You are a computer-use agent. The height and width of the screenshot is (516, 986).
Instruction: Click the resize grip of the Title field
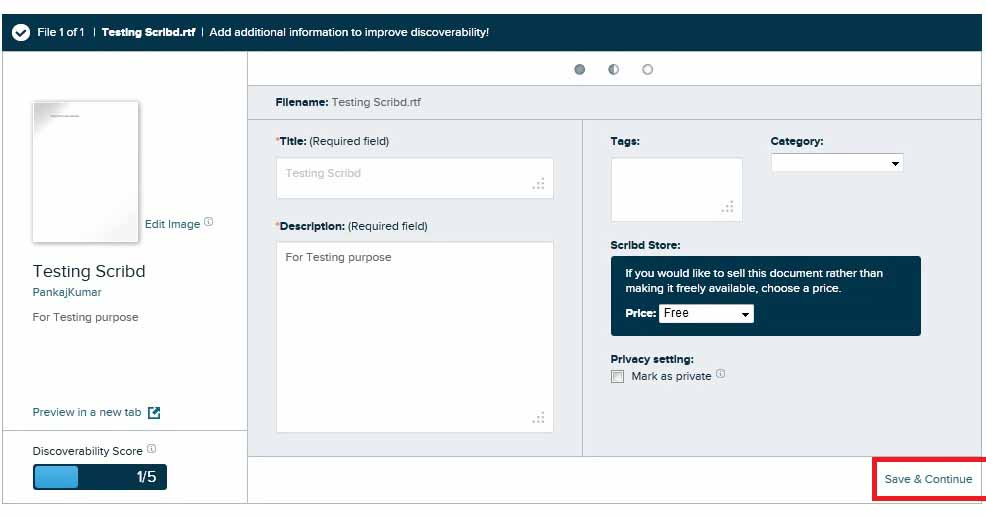click(539, 184)
